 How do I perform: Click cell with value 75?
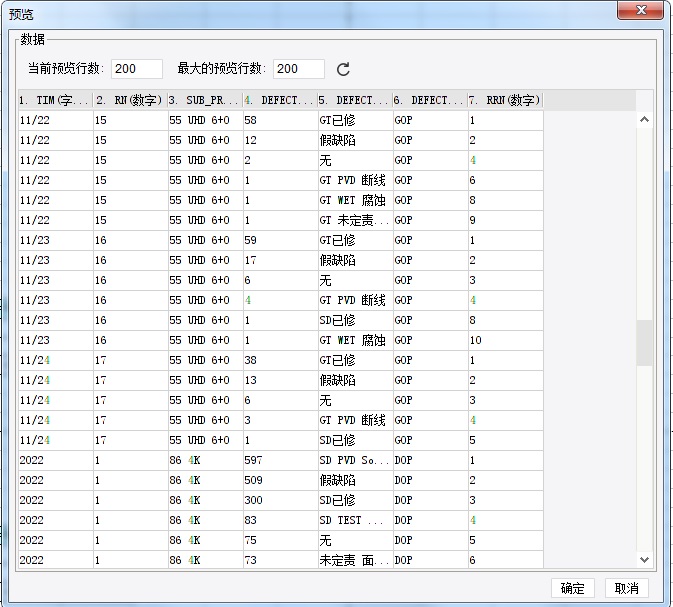click(x=280, y=540)
